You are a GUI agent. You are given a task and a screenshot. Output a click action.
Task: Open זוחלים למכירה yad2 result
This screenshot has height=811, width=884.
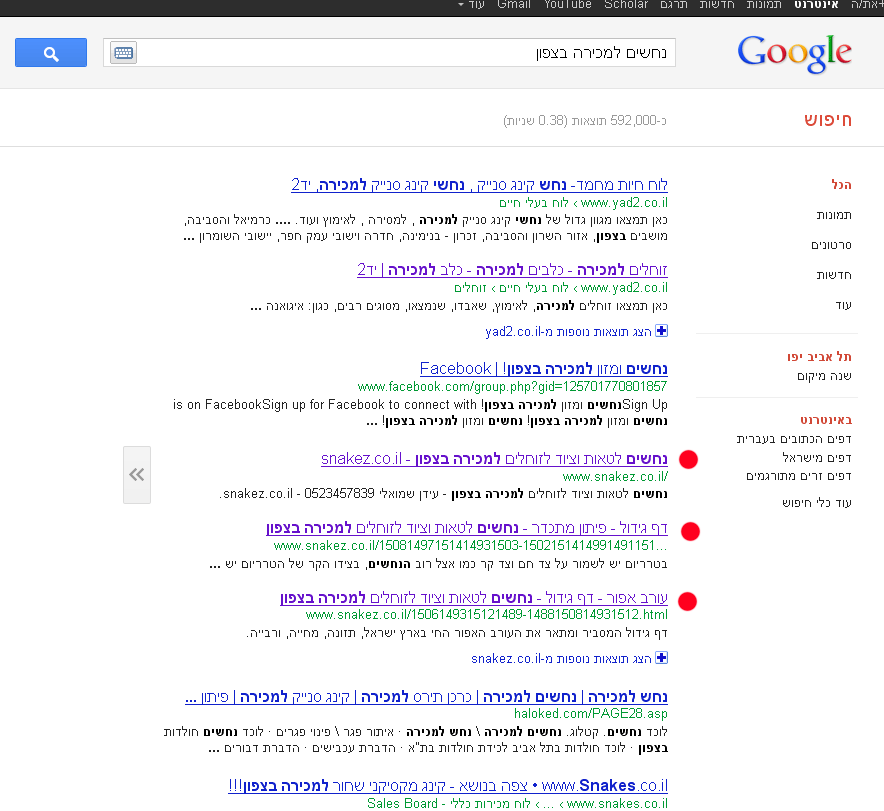(512, 270)
